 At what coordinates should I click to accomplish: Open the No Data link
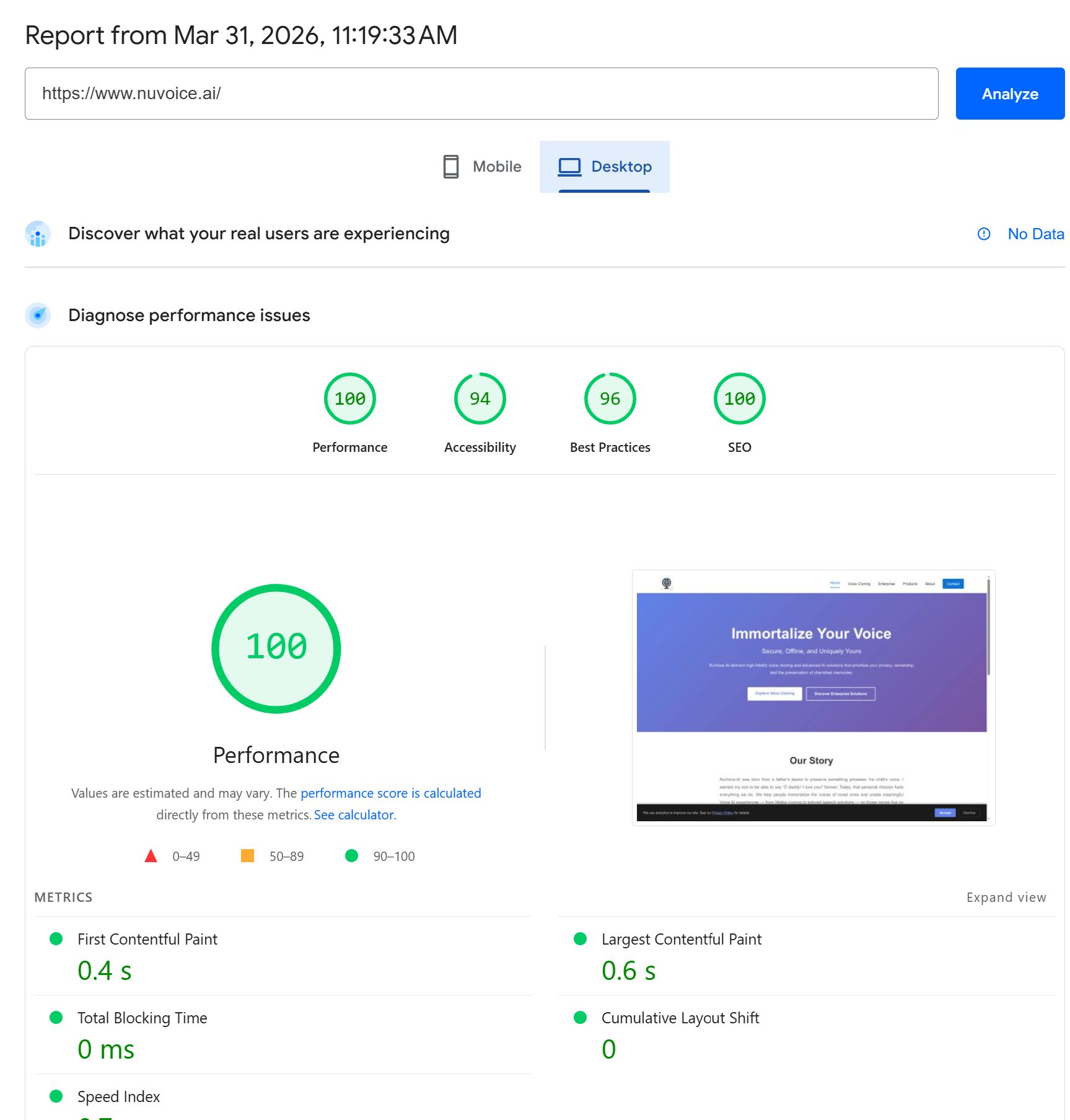point(1035,234)
